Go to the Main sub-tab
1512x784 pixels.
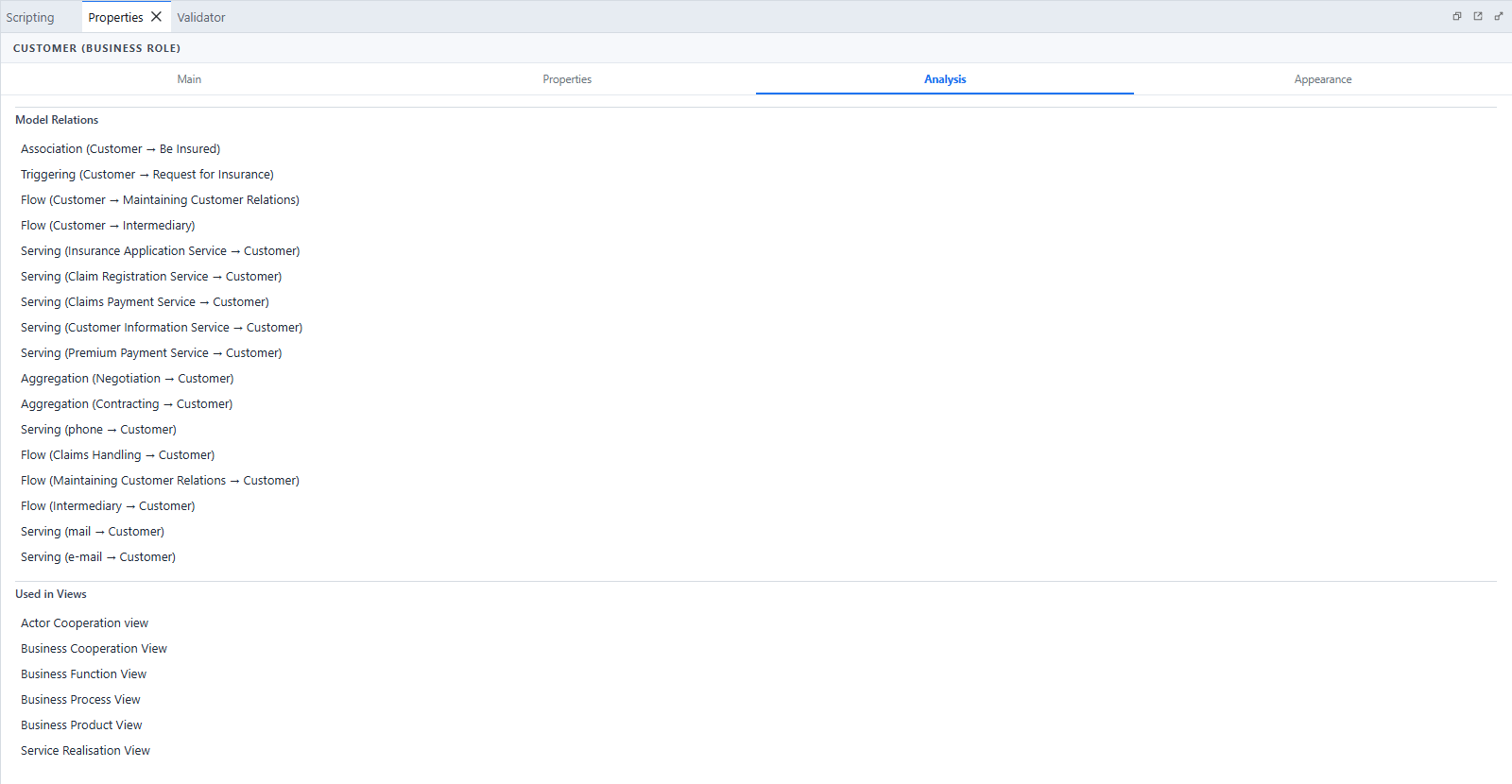[189, 79]
